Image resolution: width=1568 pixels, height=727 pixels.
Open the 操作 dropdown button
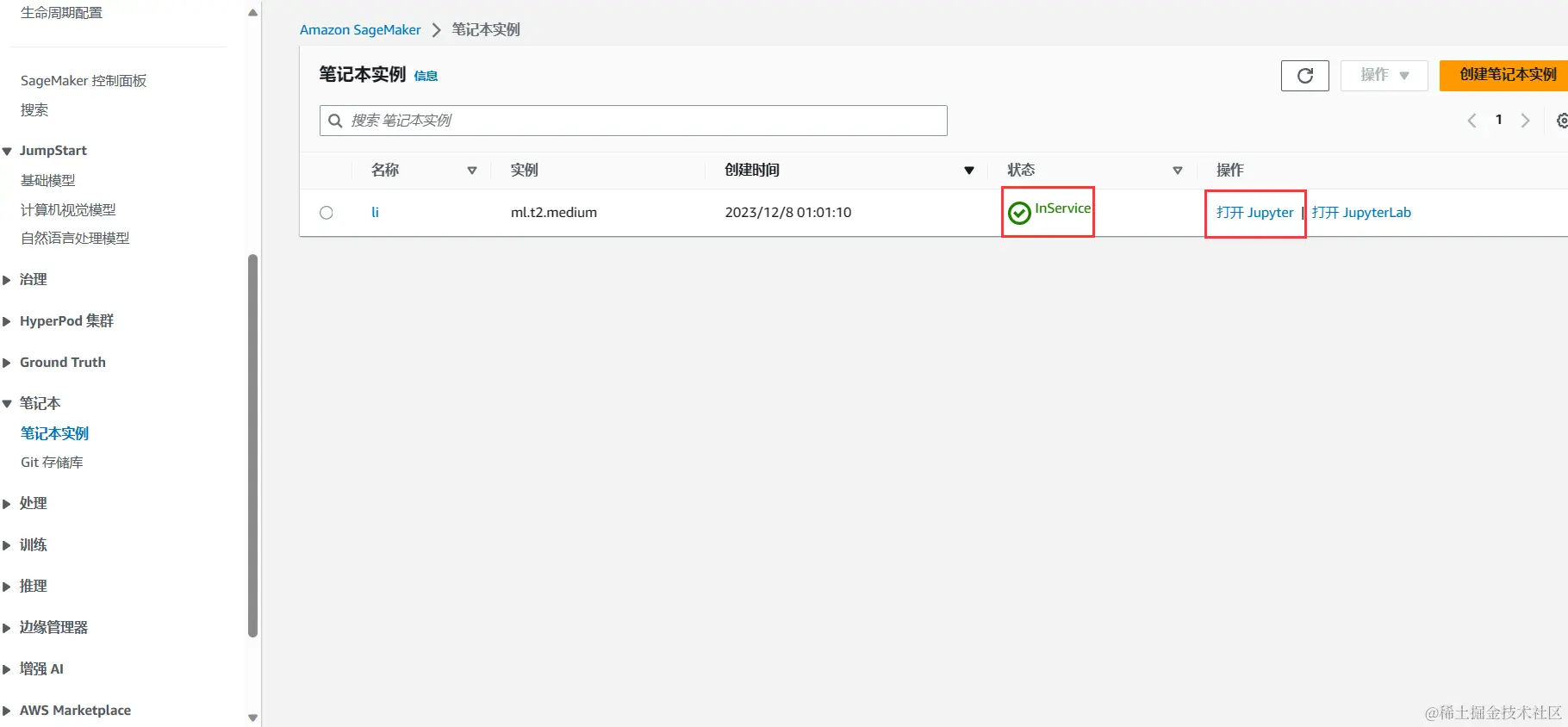point(1384,75)
